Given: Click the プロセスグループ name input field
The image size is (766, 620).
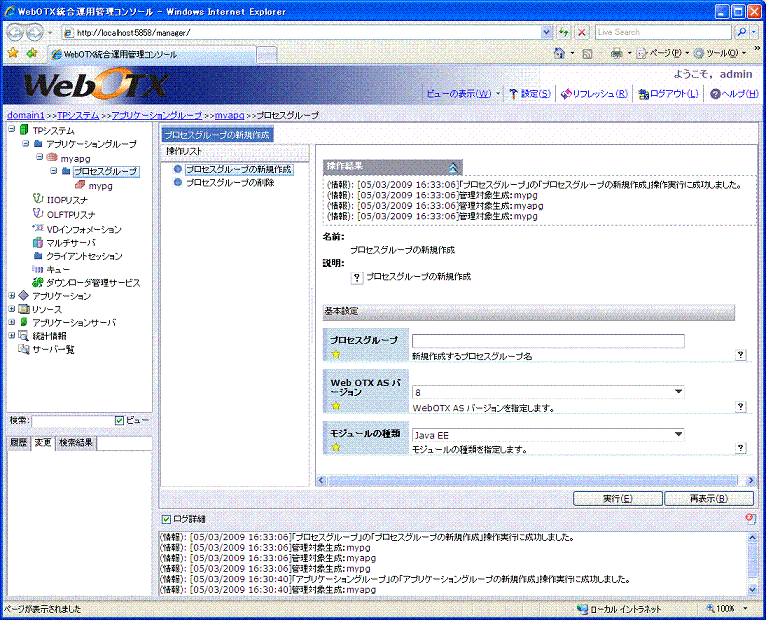Looking at the screenshot, I should click(548, 341).
